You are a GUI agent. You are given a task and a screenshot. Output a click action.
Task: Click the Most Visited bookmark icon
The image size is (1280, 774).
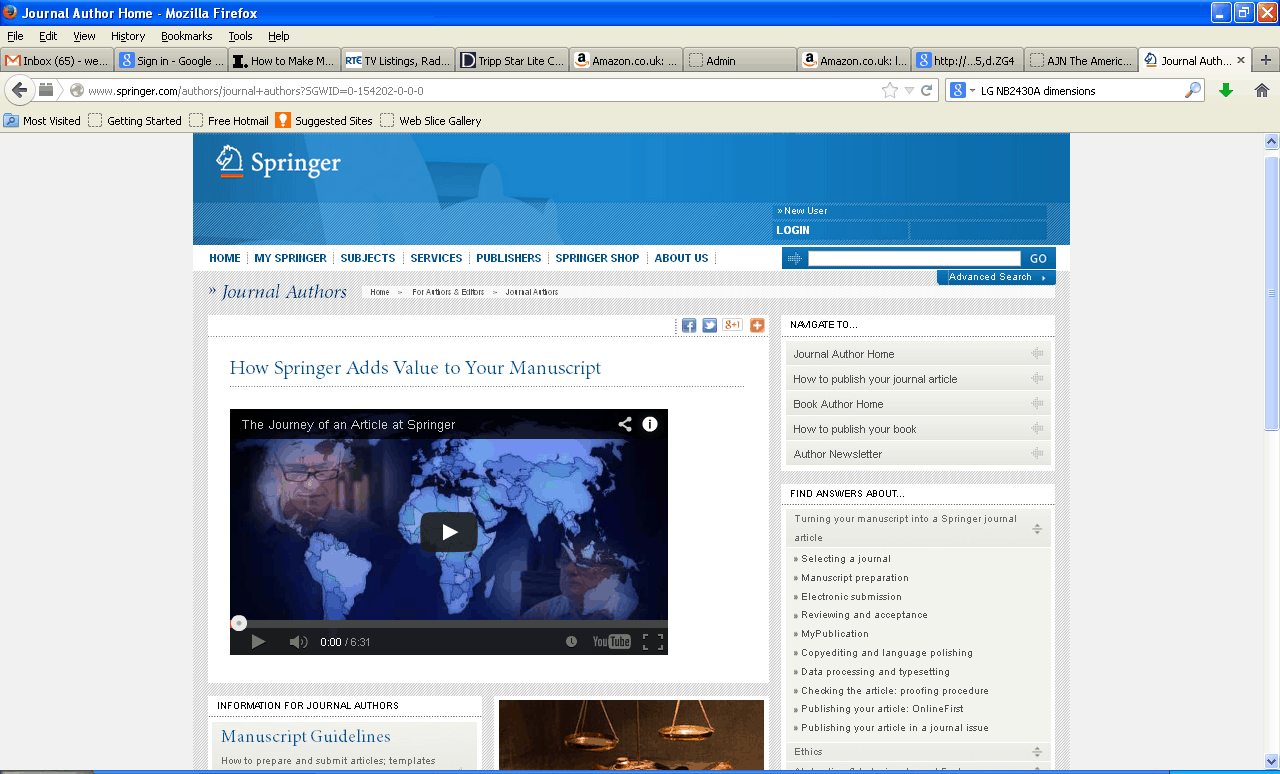tap(11, 121)
